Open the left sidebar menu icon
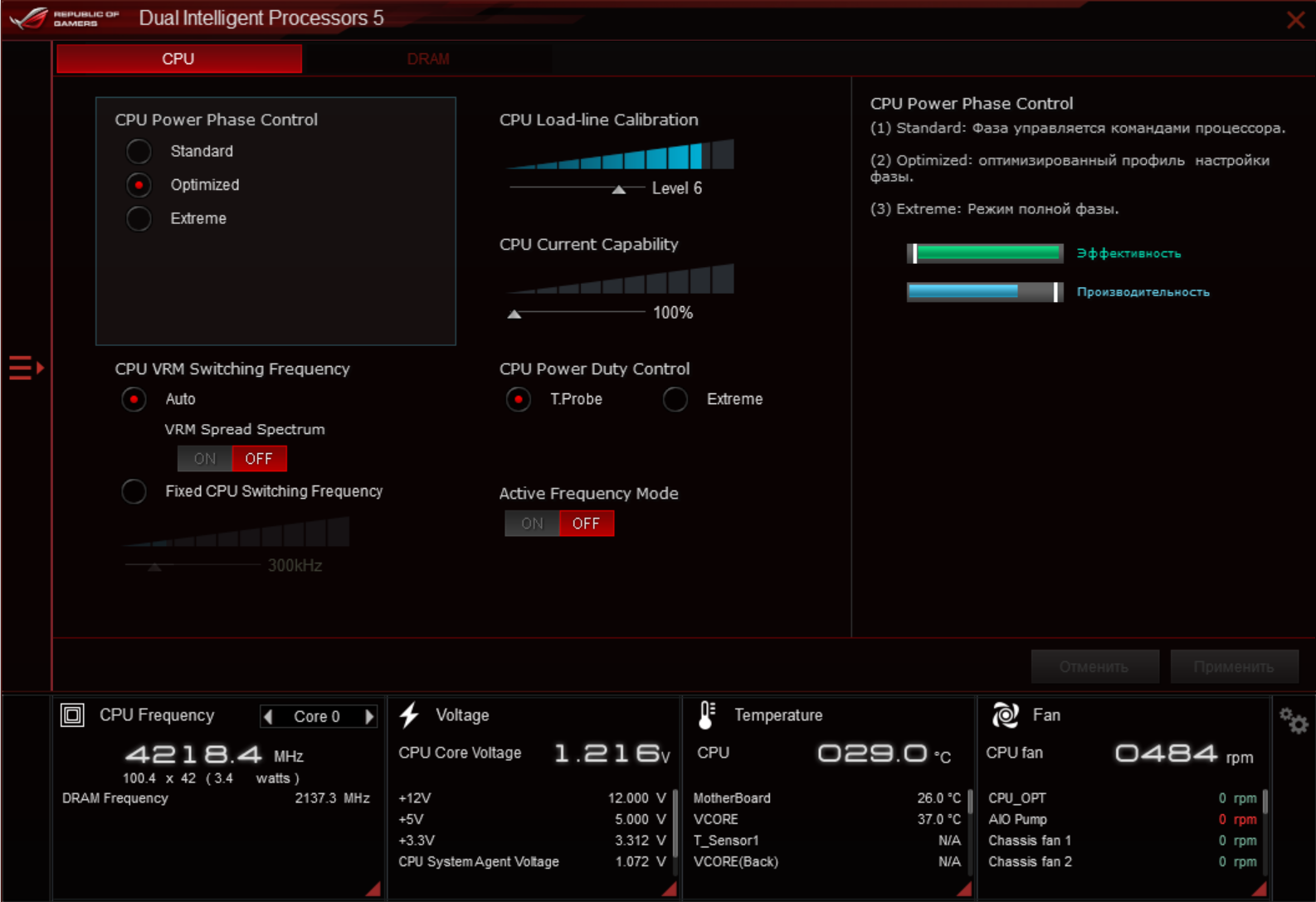Screen dimensions: 1316x902 tap(25, 367)
